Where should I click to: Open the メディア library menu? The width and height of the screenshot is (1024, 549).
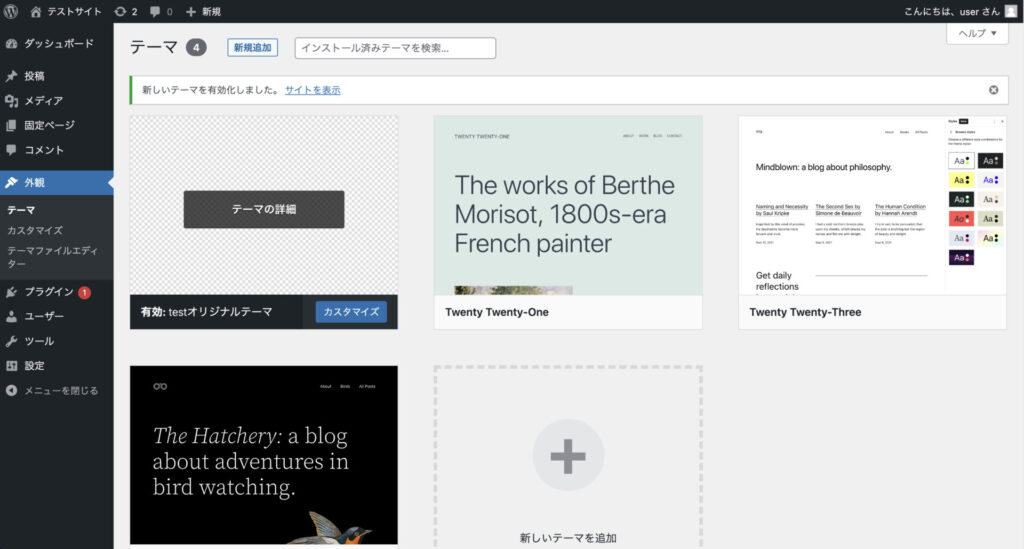pyautogui.click(x=43, y=101)
